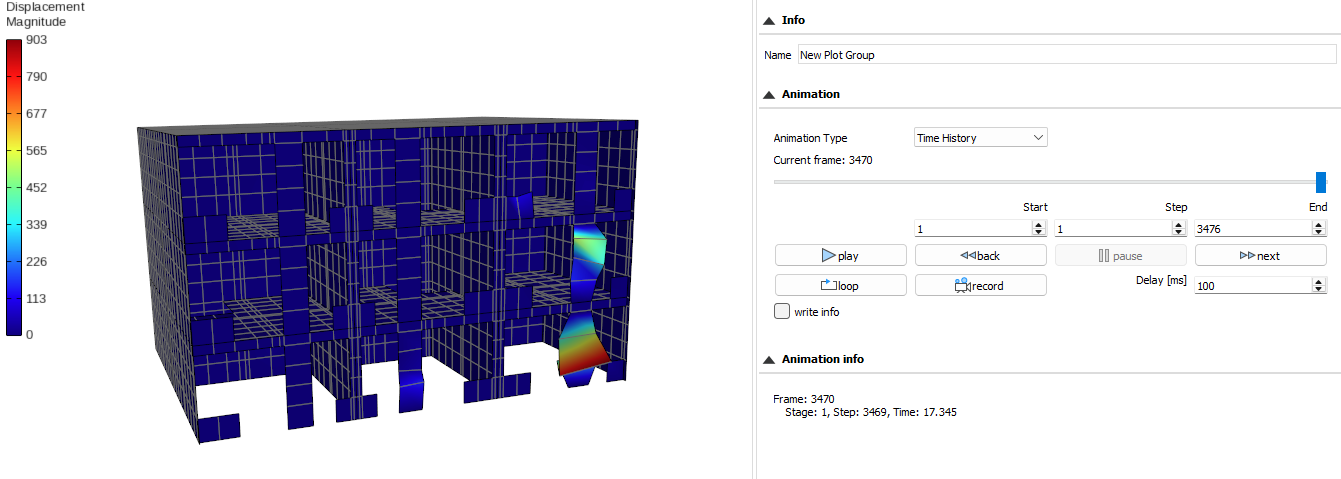Click the 'Displacement Magnitude' legend title
Screen dimensions: 1341x479
(x=45, y=13)
